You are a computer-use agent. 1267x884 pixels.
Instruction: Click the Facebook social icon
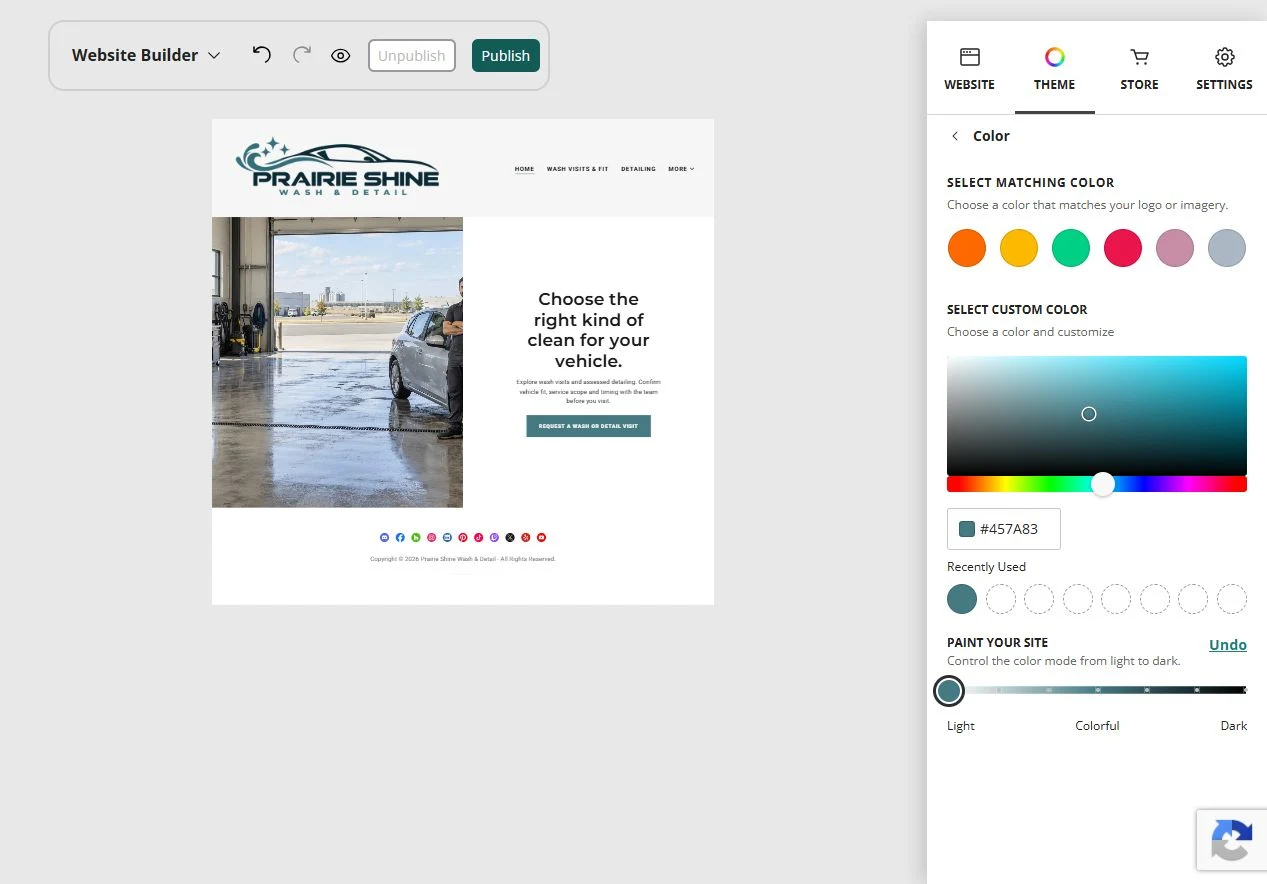click(x=400, y=538)
